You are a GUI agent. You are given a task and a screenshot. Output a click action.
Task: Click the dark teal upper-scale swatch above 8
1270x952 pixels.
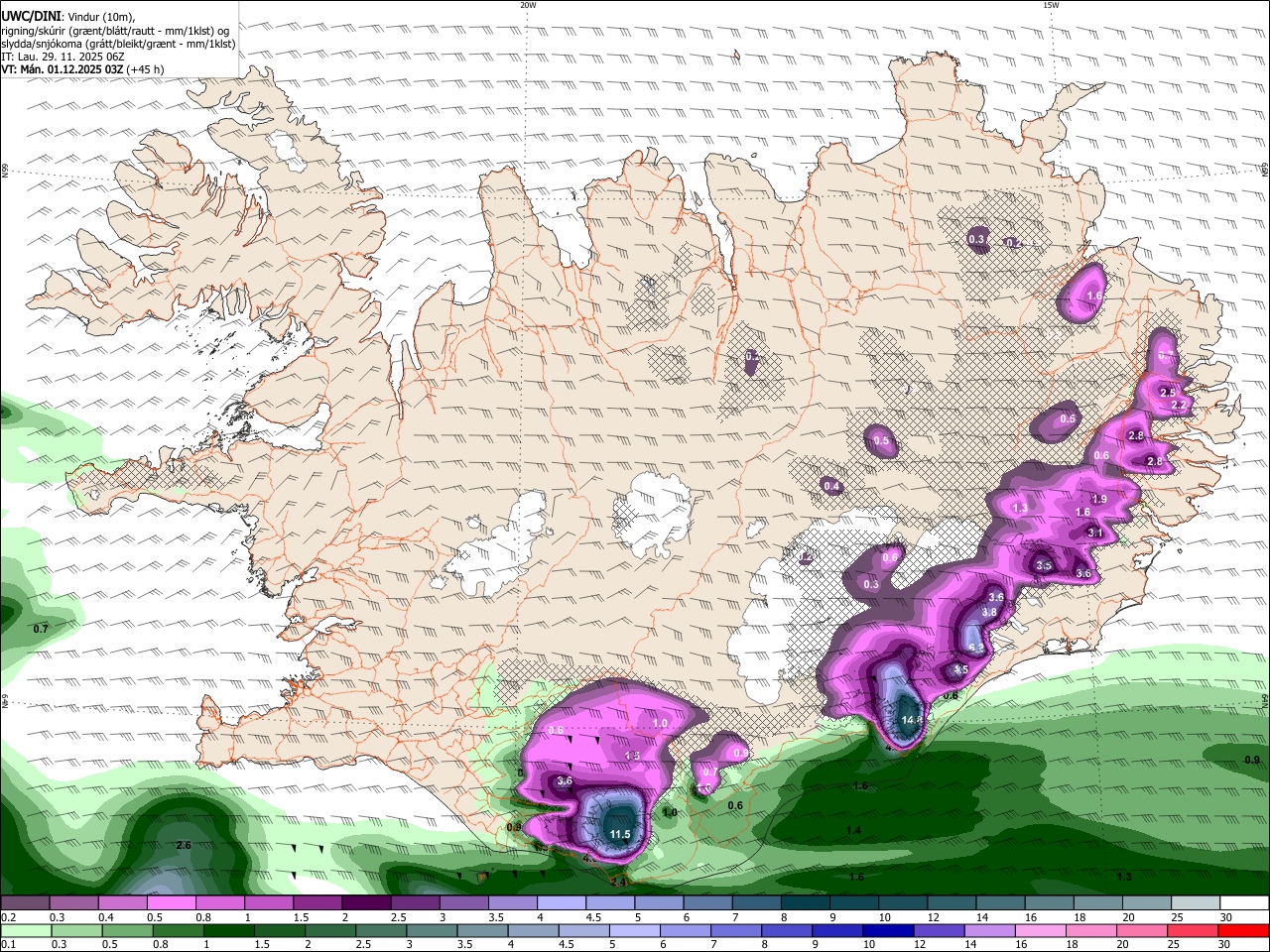tap(805, 903)
